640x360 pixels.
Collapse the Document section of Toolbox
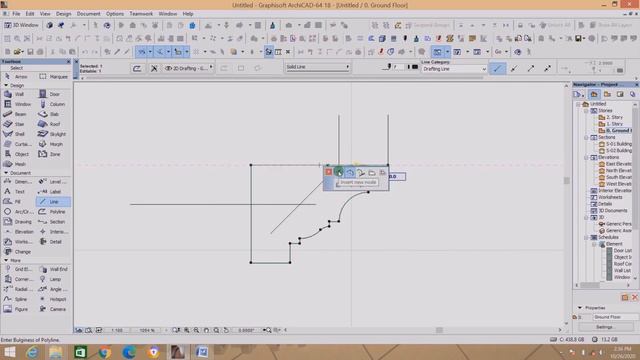coord(6,173)
